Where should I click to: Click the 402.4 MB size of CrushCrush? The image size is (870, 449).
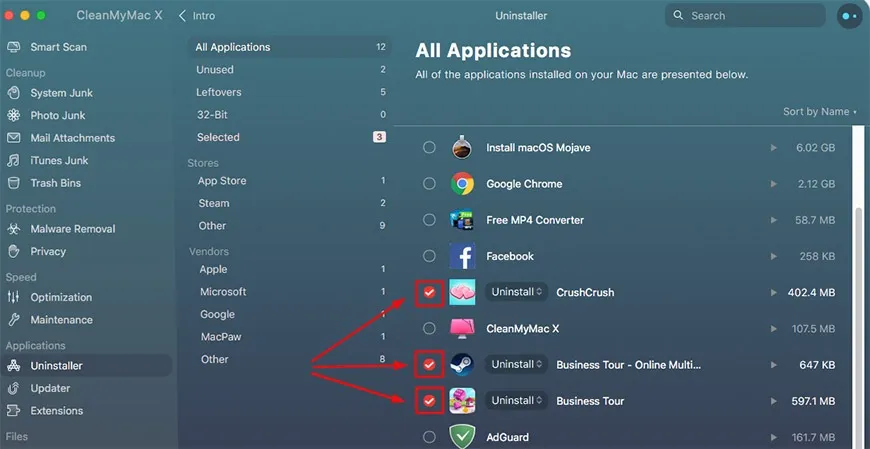pos(811,292)
